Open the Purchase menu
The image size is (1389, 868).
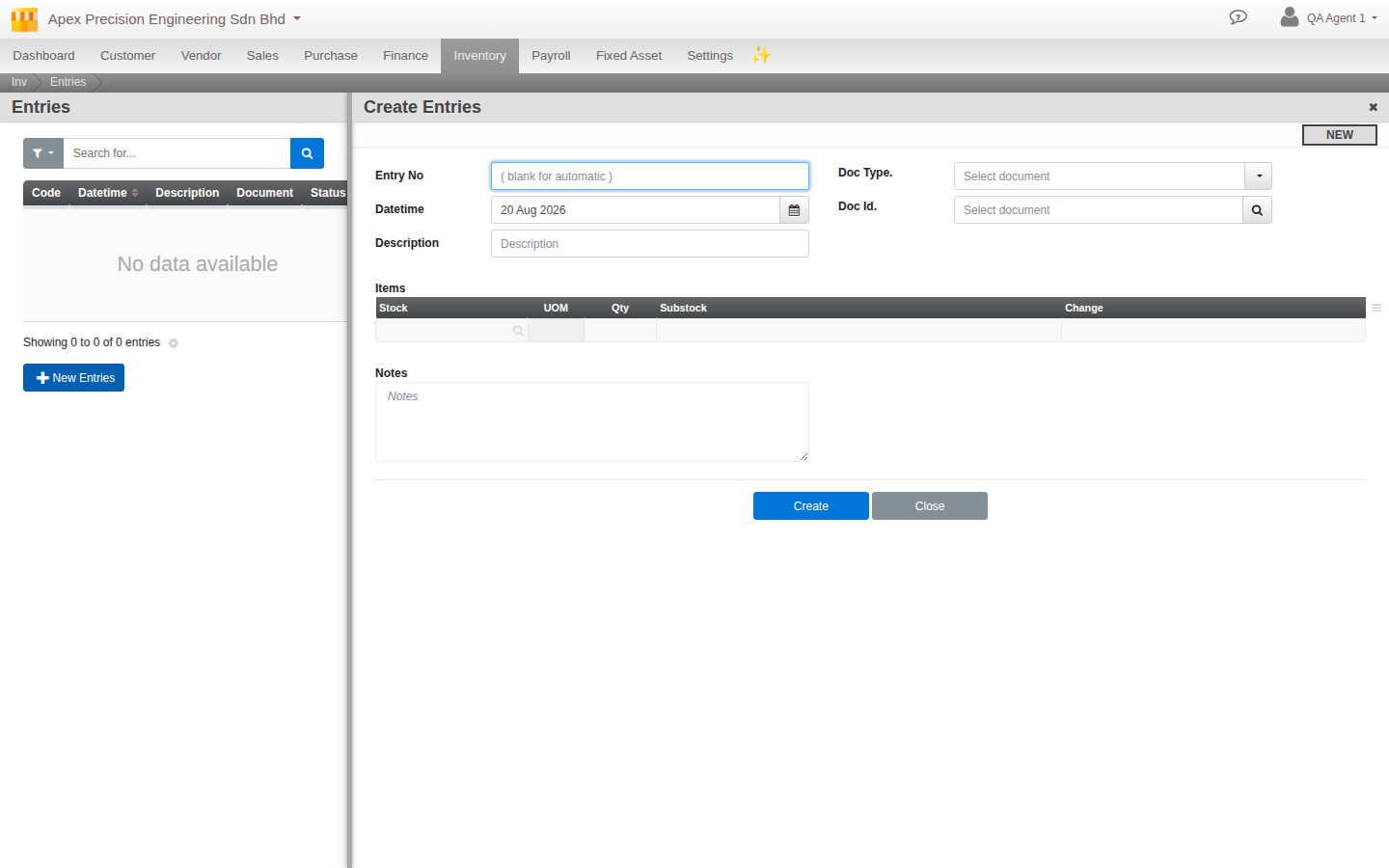[x=331, y=56]
